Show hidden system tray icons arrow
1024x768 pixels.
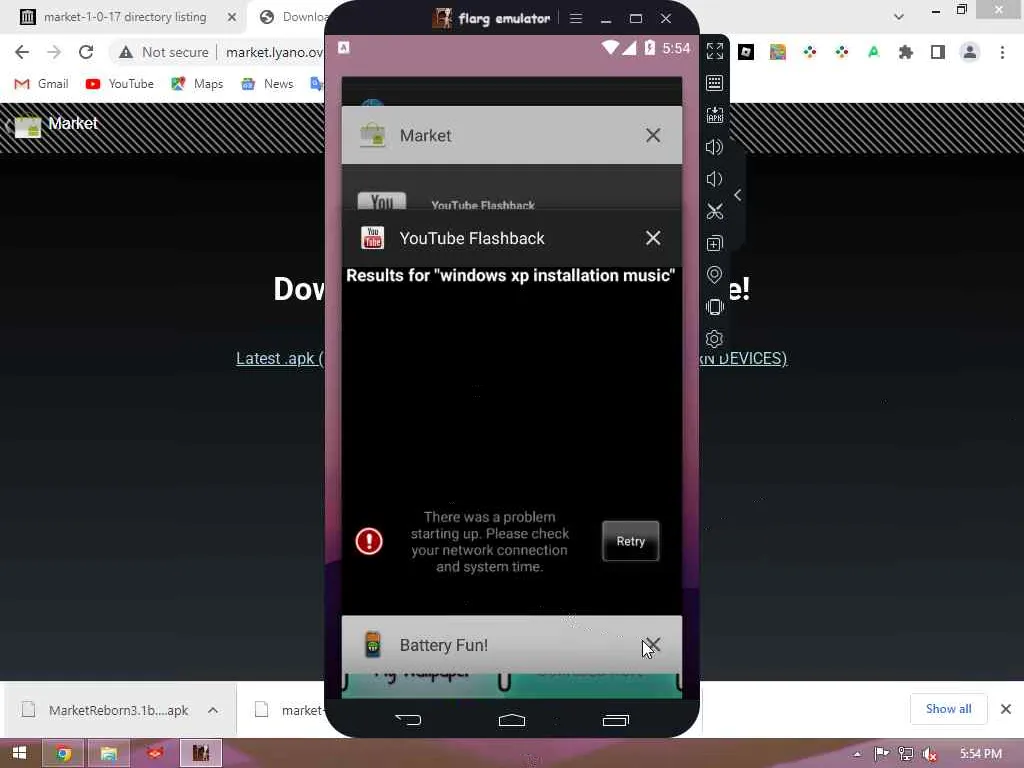coord(857,754)
